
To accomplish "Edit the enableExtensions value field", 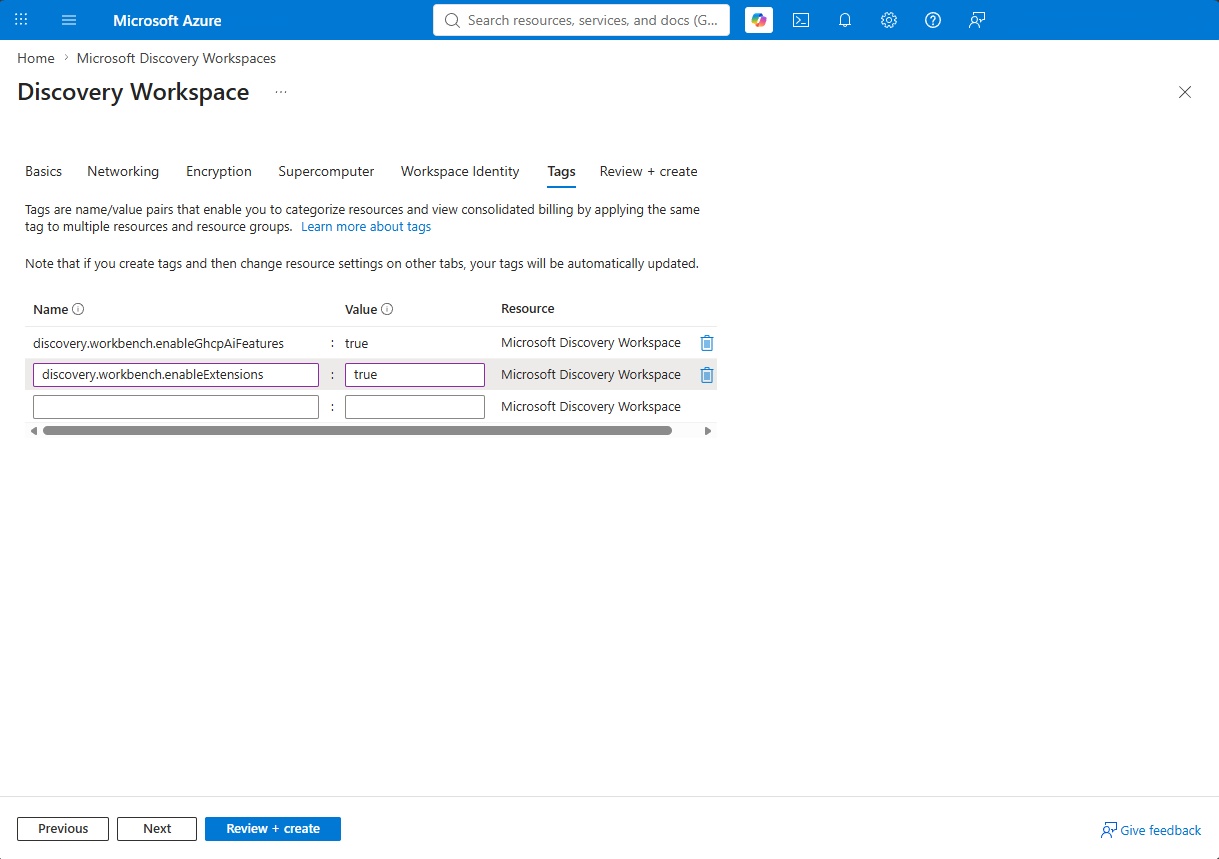I will pyautogui.click(x=415, y=375).
